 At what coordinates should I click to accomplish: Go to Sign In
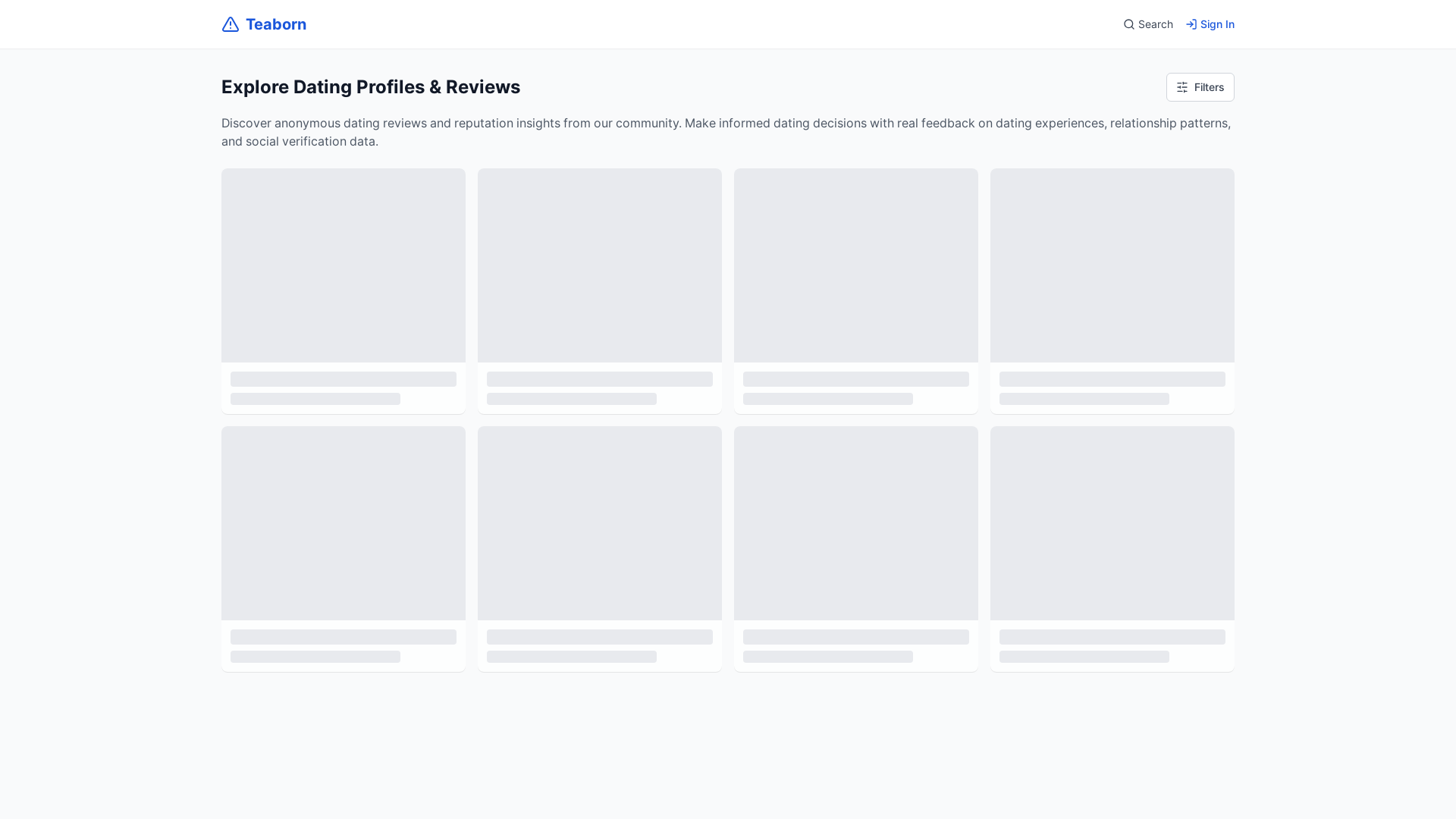click(1210, 24)
